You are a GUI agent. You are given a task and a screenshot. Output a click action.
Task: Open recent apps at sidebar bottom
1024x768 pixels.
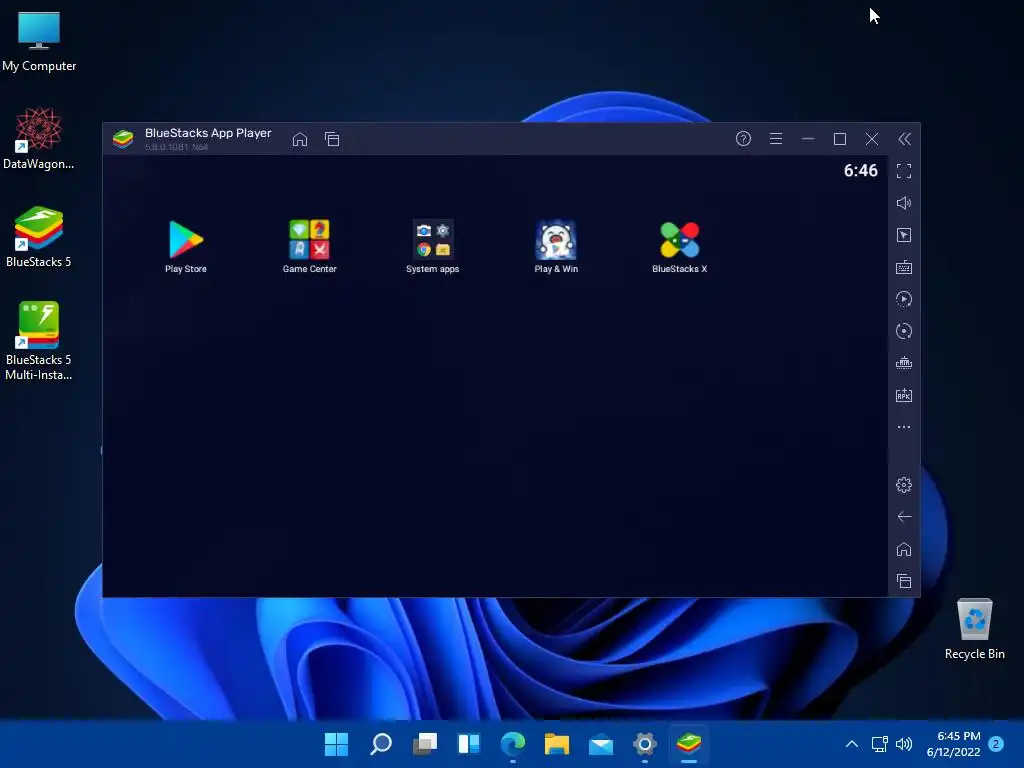pos(904,581)
